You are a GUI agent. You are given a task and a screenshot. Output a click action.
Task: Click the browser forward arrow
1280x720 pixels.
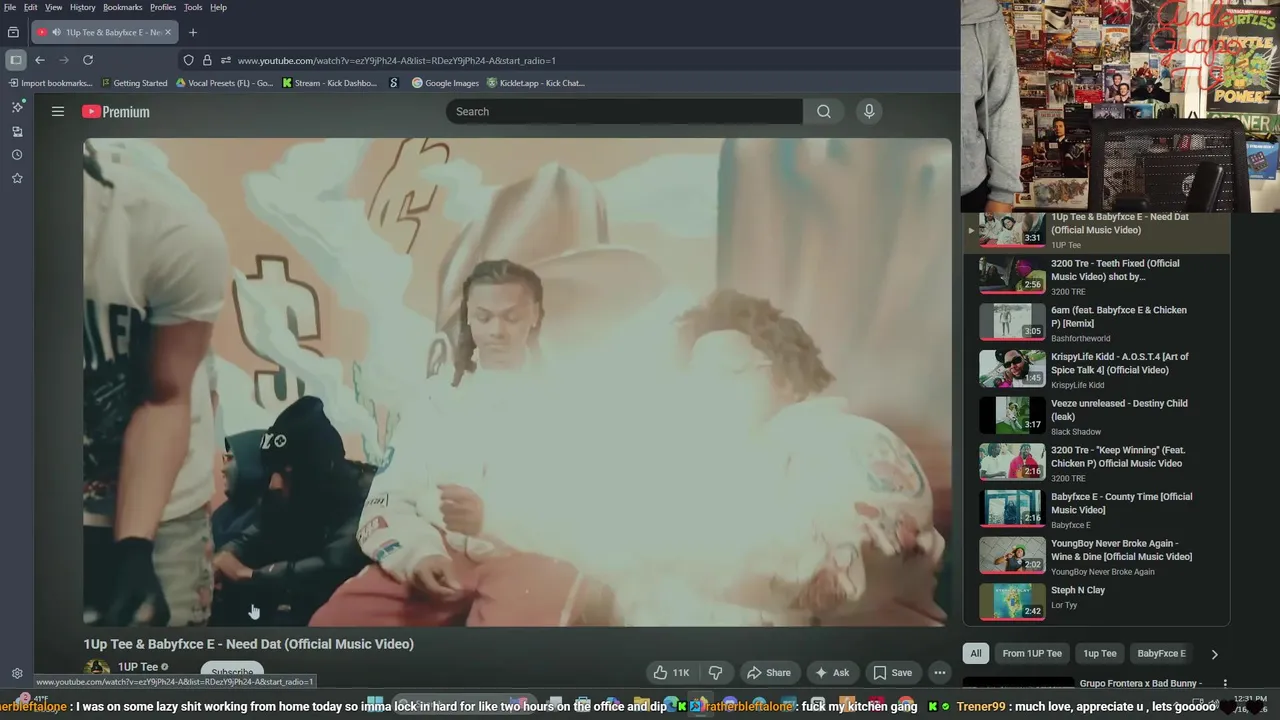point(64,60)
